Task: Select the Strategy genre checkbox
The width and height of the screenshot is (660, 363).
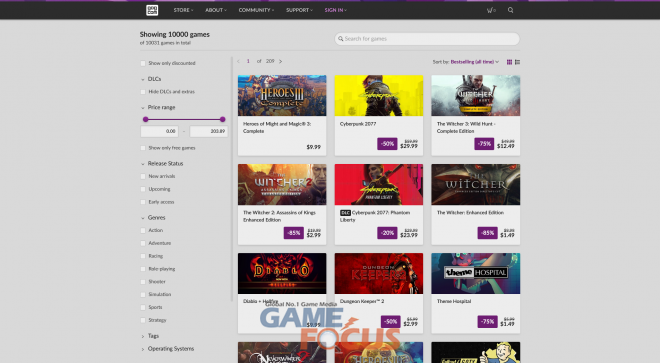Action: pyautogui.click(x=143, y=320)
